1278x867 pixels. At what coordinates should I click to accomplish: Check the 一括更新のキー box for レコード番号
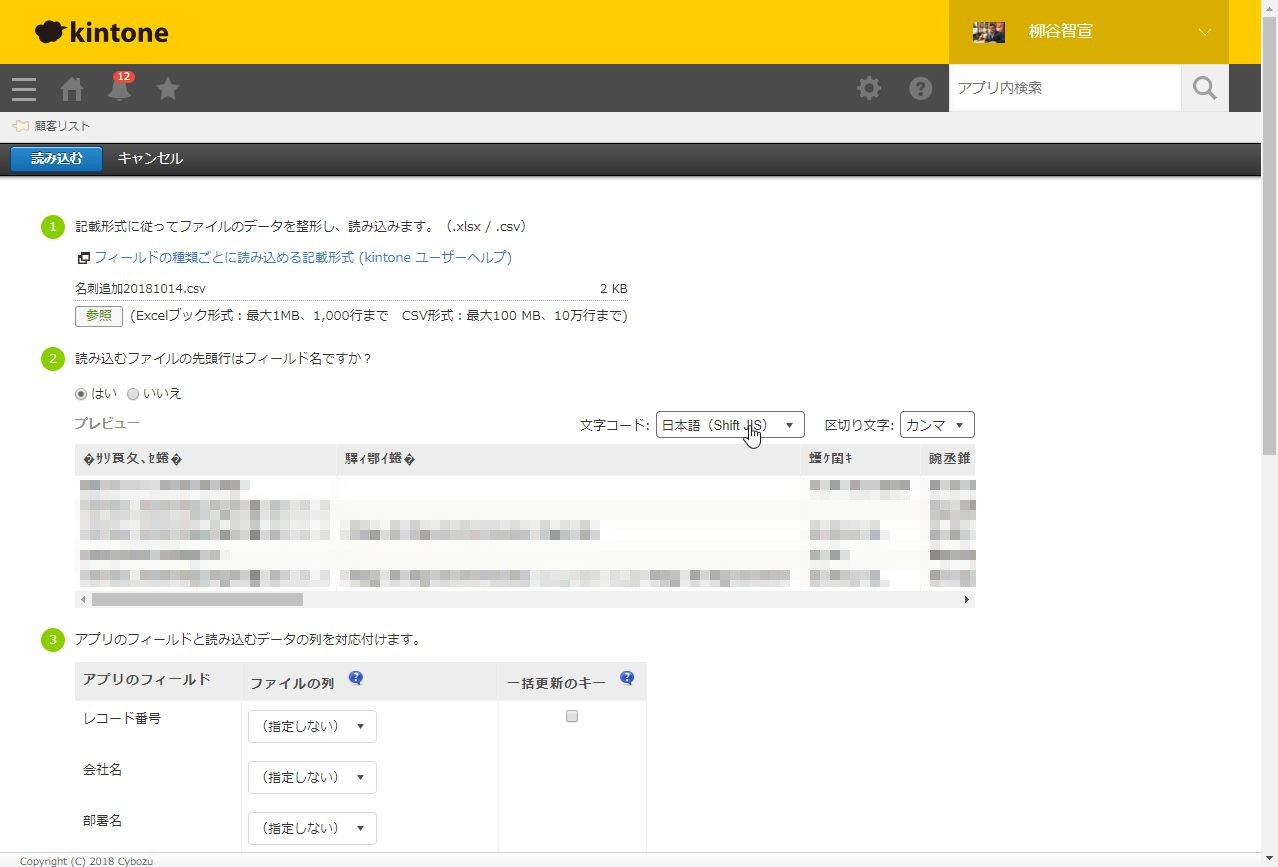tap(572, 716)
